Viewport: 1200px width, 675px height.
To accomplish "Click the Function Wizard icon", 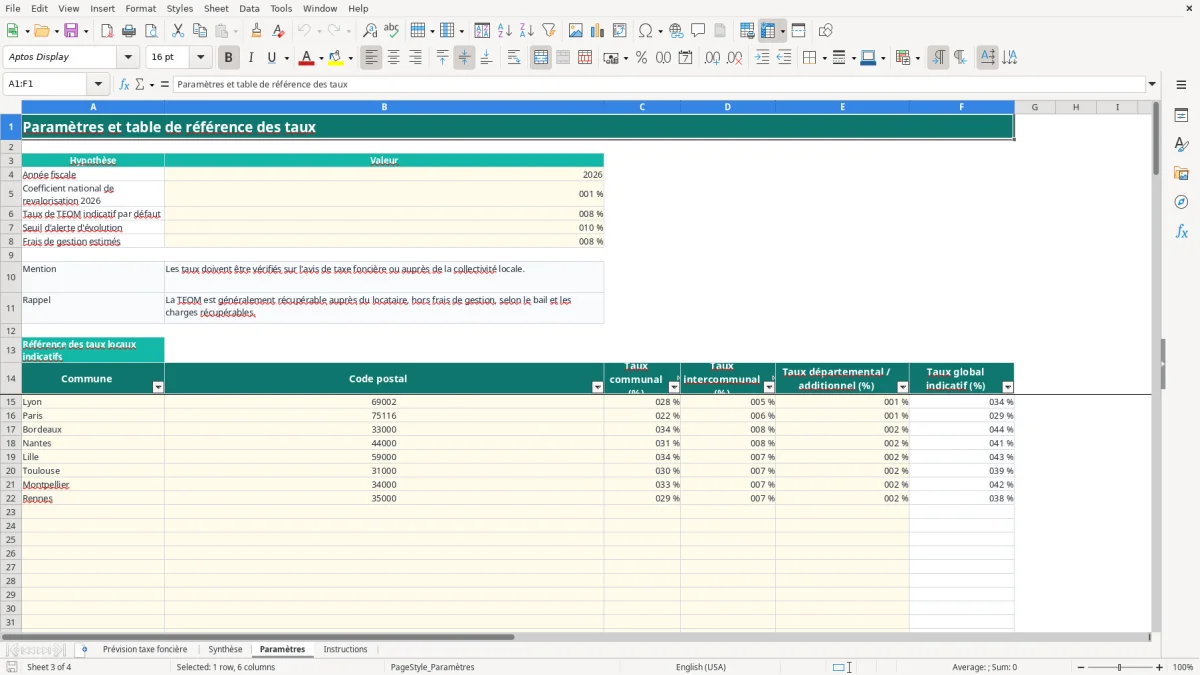I will click(125, 84).
